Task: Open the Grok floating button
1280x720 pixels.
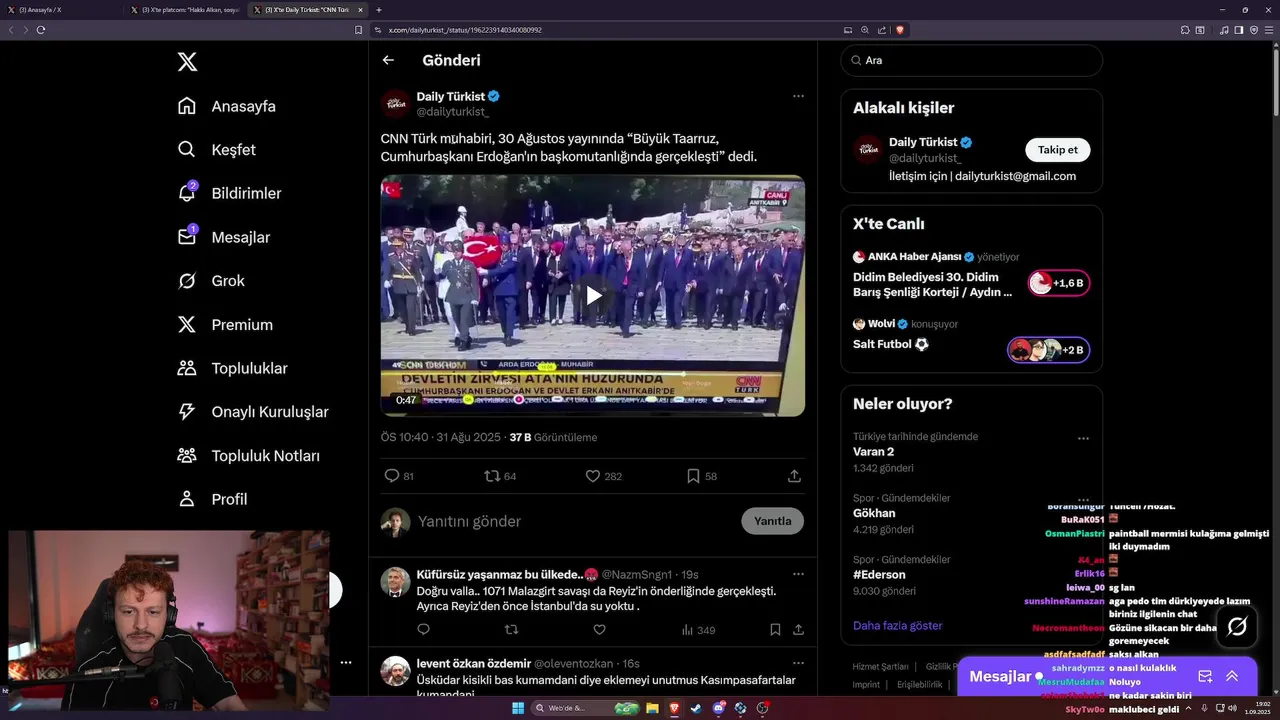Action: click(x=1237, y=627)
